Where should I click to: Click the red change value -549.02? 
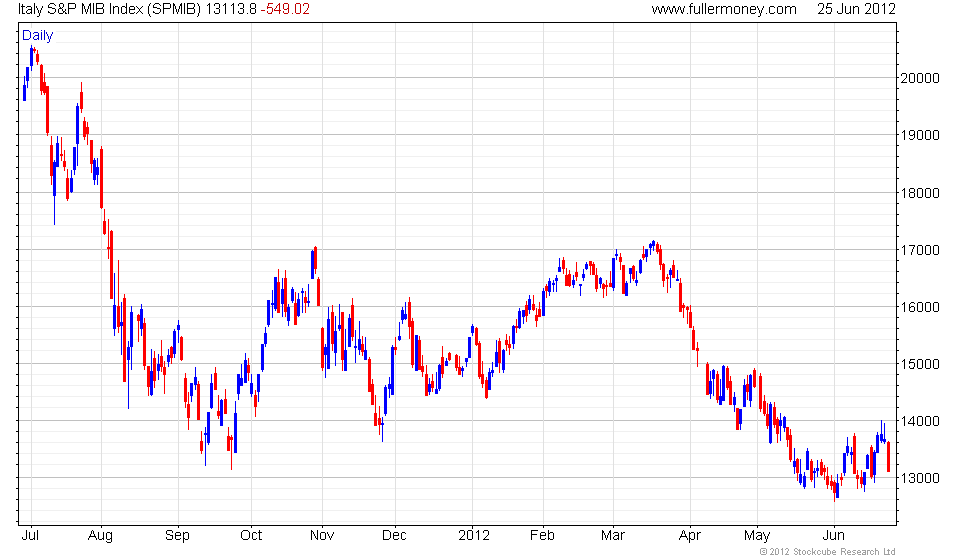[x=285, y=9]
